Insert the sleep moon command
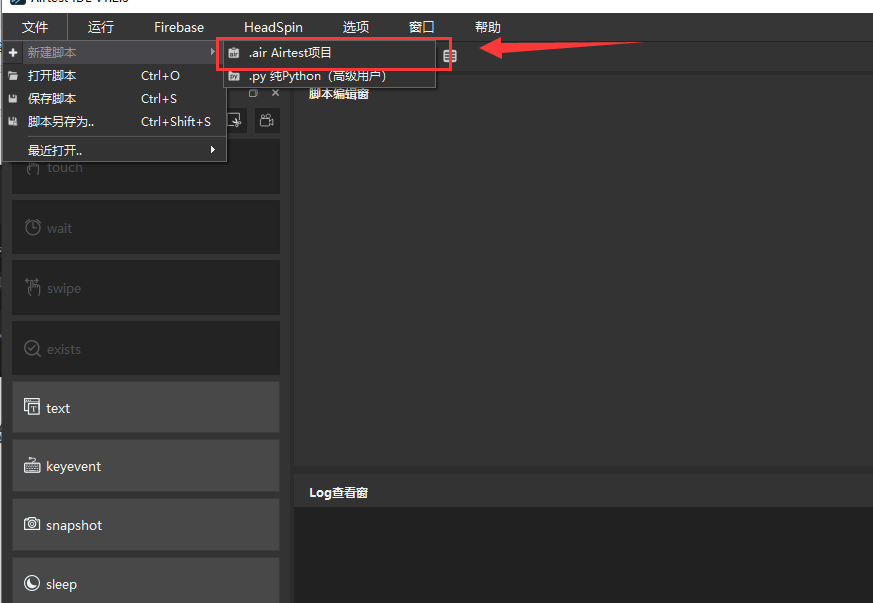 pyautogui.click(x=146, y=580)
